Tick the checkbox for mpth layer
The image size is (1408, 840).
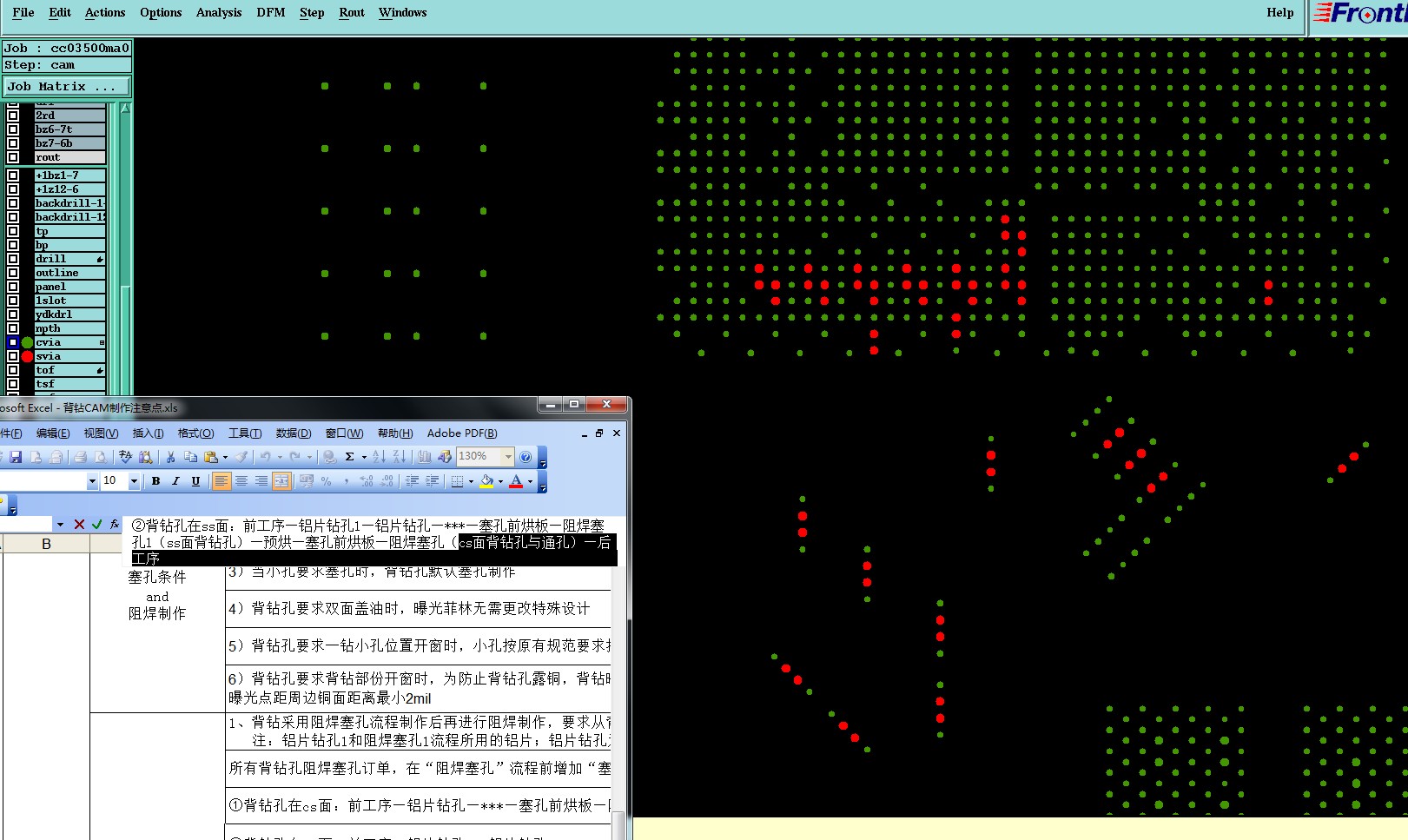[13, 328]
